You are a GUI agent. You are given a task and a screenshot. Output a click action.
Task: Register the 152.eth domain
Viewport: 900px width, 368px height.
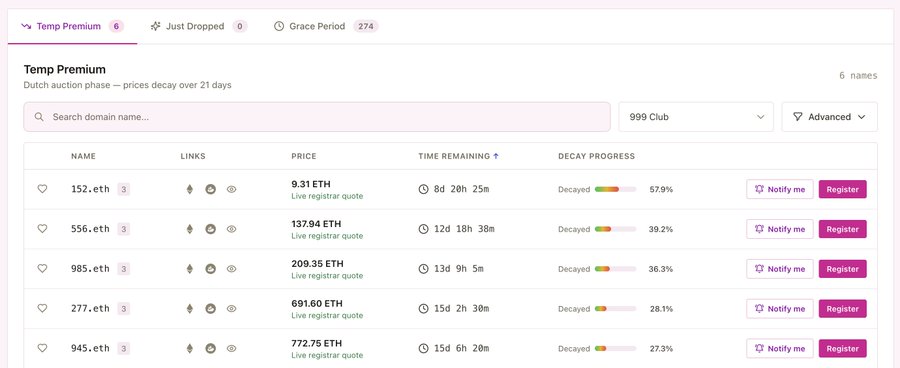pos(843,189)
